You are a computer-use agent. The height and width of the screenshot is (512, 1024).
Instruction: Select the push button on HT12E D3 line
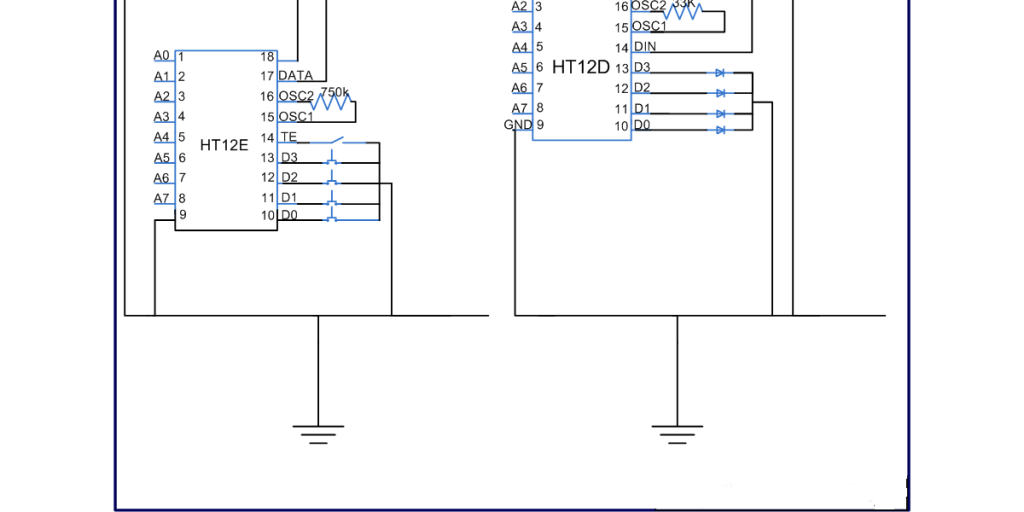coord(332,158)
